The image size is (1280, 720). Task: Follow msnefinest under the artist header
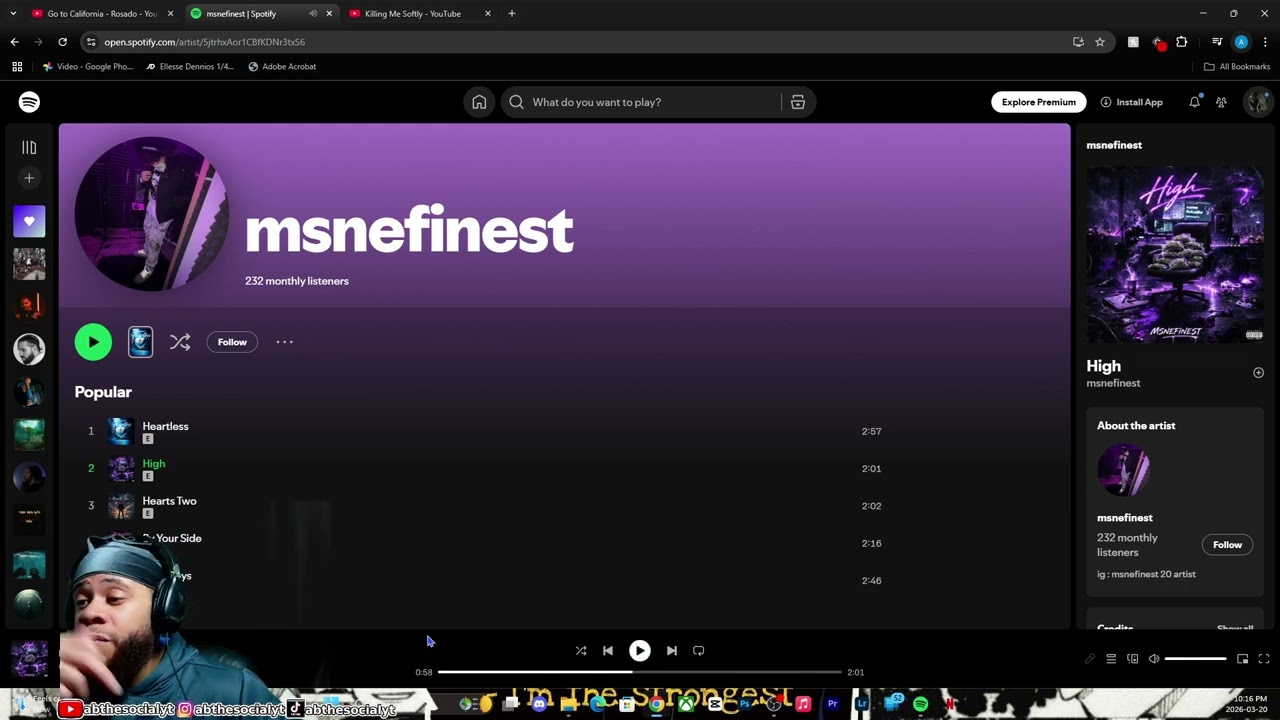232,342
